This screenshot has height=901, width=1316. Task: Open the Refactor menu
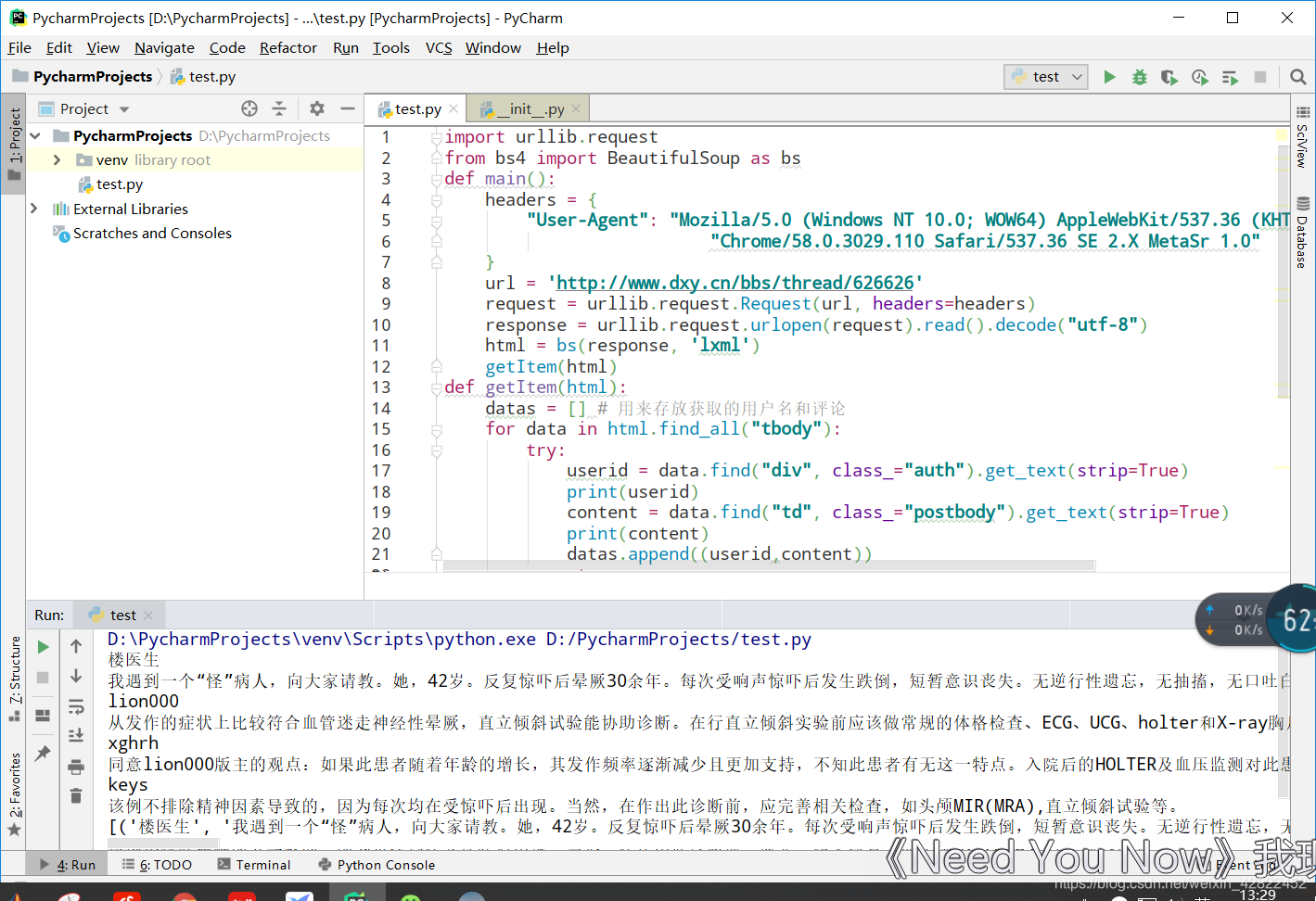pos(287,47)
